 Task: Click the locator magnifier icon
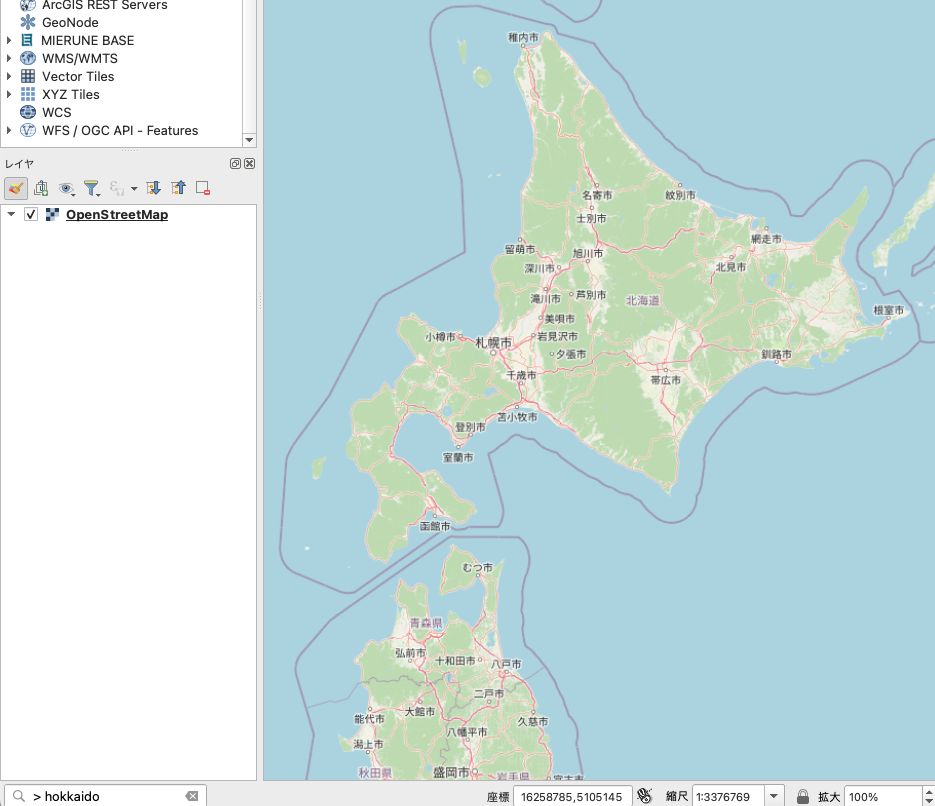(18, 796)
